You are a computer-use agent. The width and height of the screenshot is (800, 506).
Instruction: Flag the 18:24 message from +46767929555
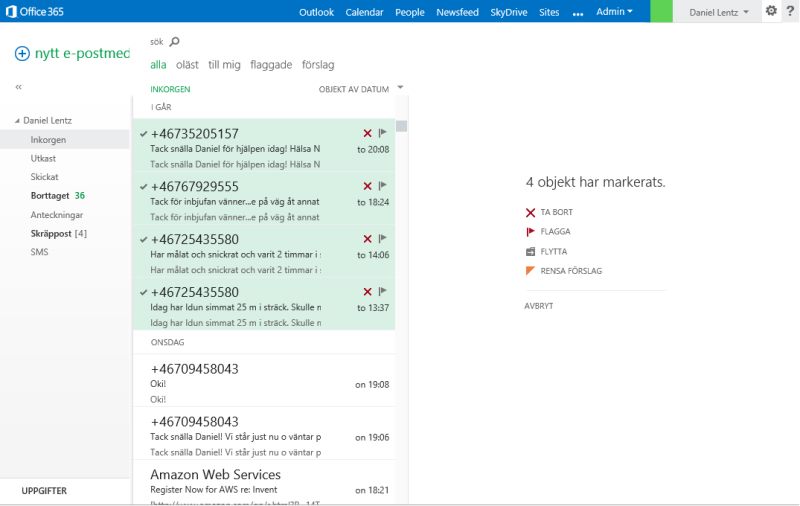pos(382,186)
